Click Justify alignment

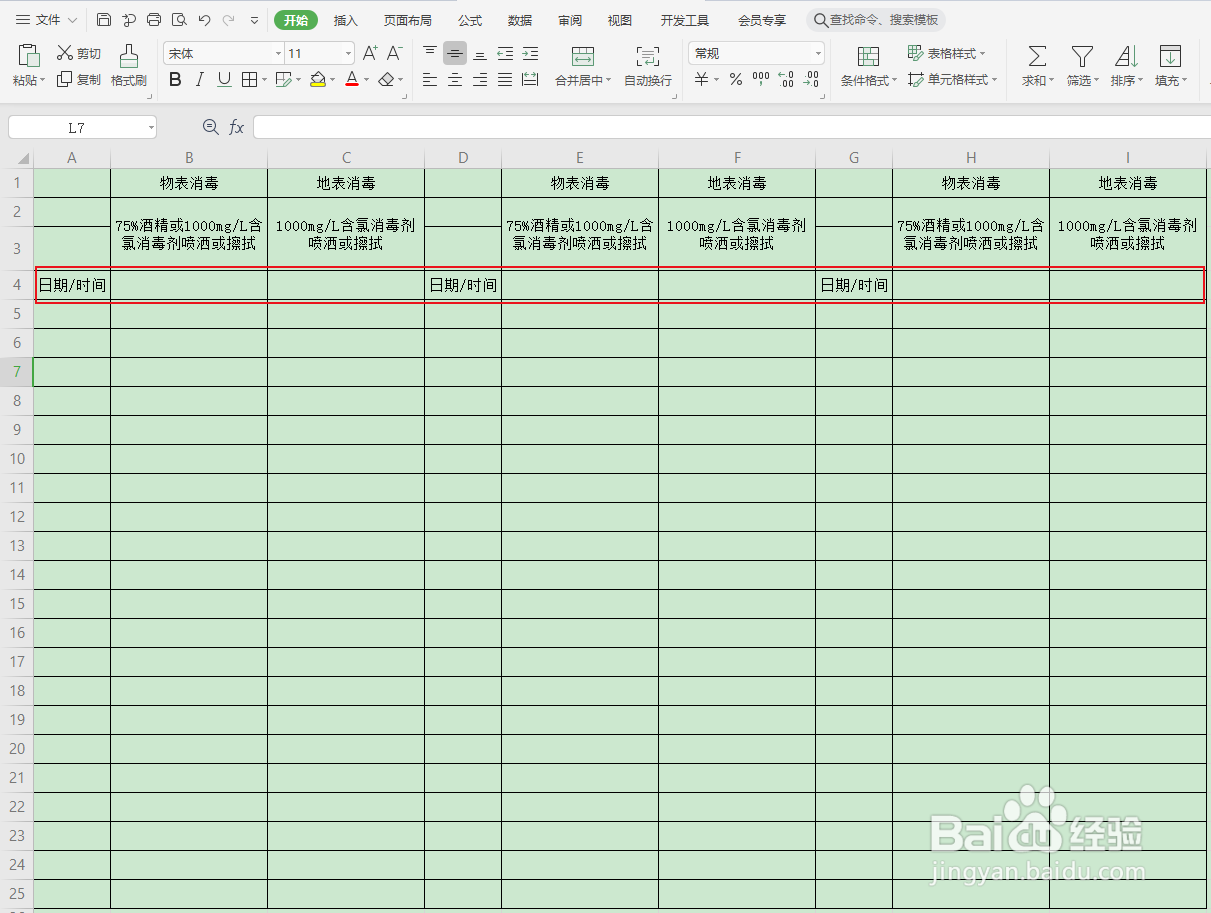click(x=505, y=80)
